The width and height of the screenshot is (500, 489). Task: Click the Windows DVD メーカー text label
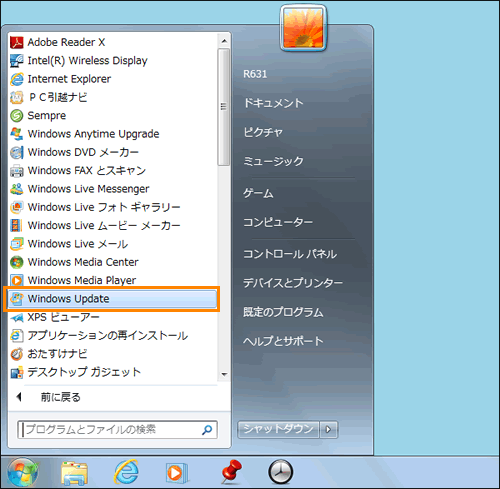[x=83, y=152]
